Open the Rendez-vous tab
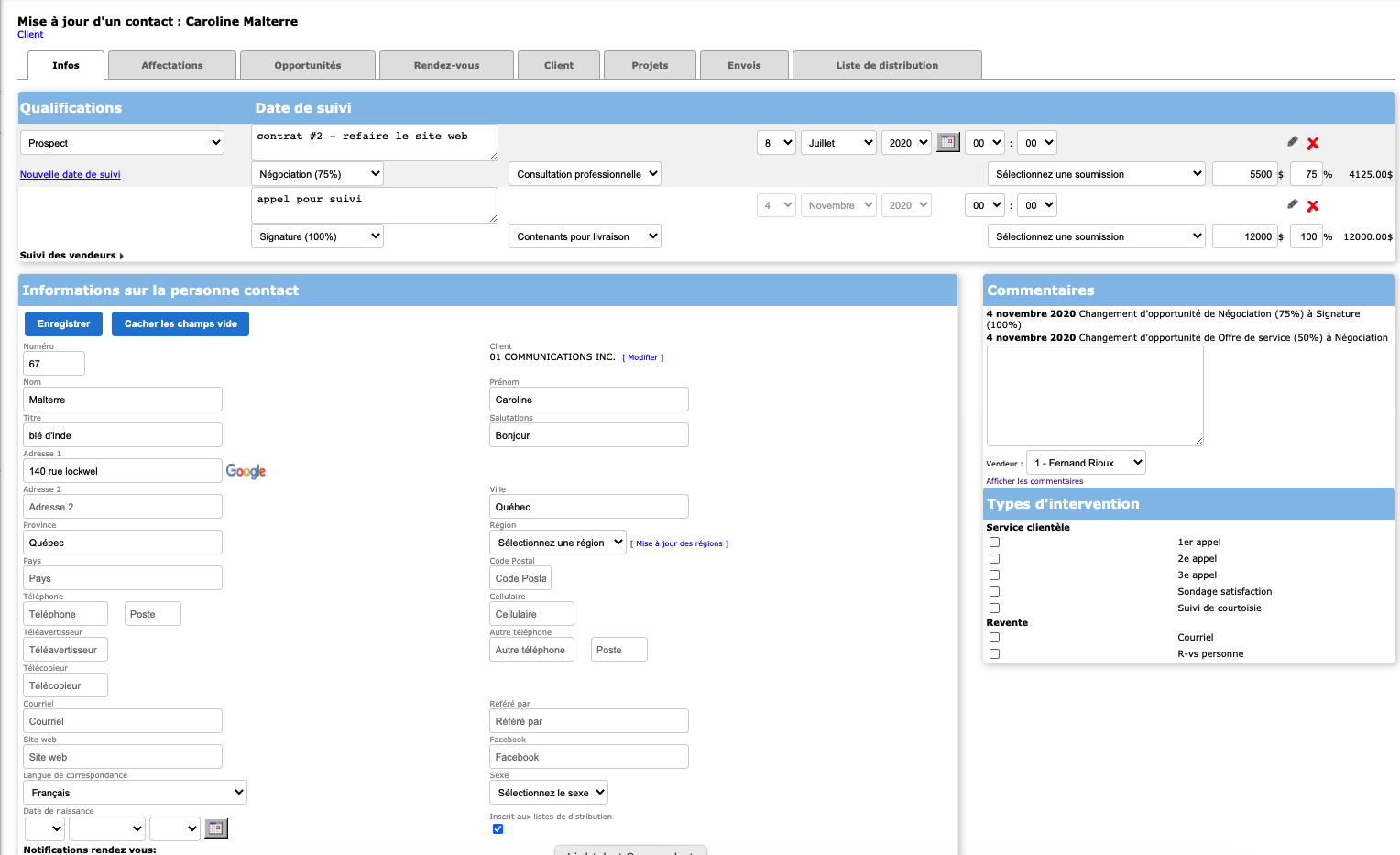This screenshot has width=1400, height=855. [x=446, y=64]
